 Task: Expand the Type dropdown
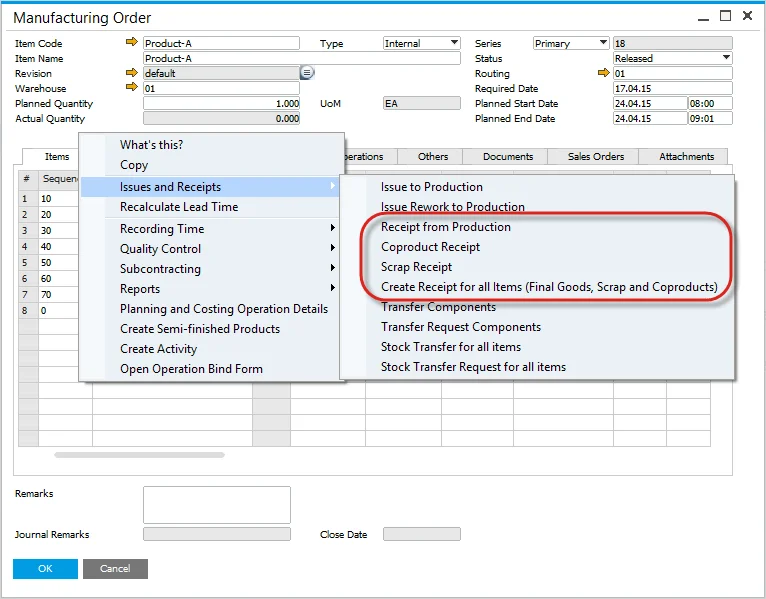coord(454,43)
